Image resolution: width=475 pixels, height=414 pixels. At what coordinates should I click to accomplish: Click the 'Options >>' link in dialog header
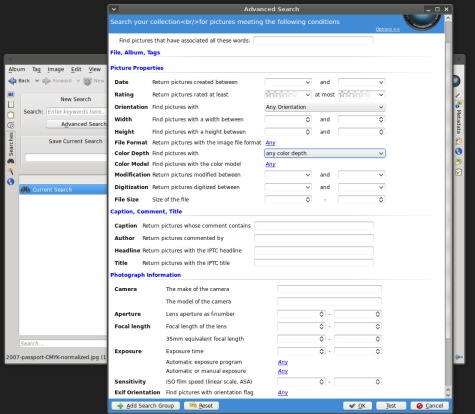pyautogui.click(x=387, y=29)
